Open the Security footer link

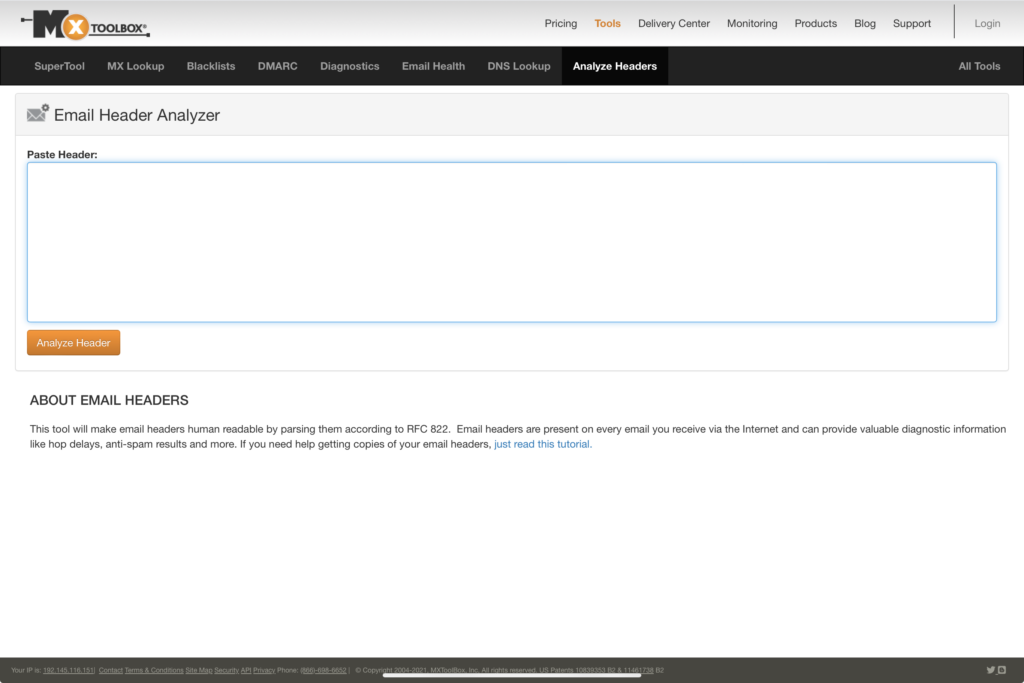coord(227,670)
